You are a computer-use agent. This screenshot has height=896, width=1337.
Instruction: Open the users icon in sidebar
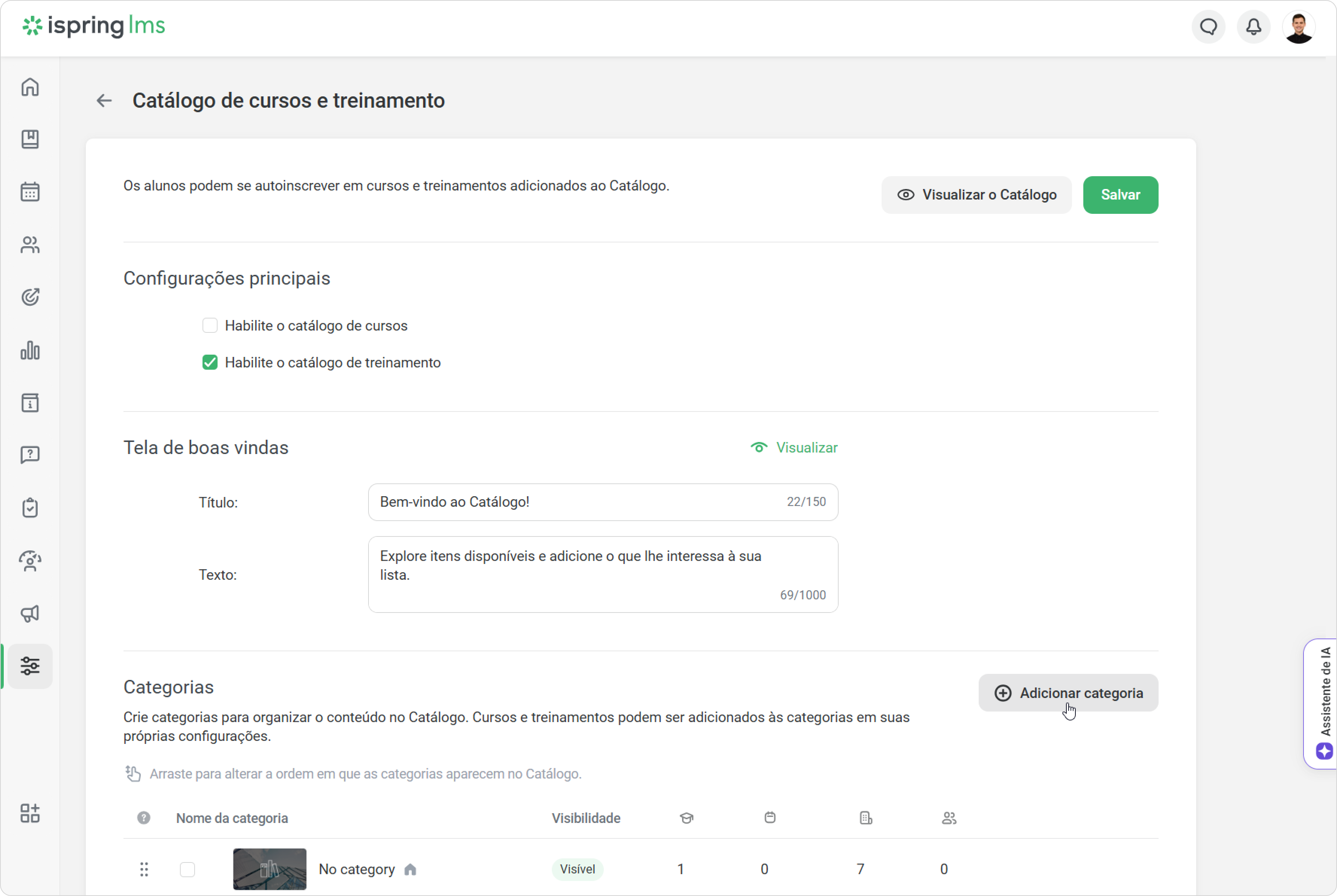[30, 245]
